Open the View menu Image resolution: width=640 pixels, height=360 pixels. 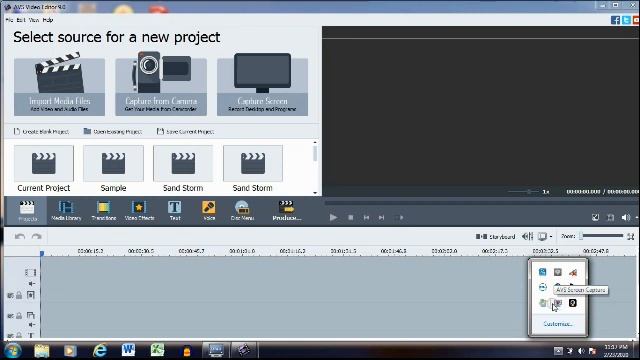pyautogui.click(x=34, y=20)
